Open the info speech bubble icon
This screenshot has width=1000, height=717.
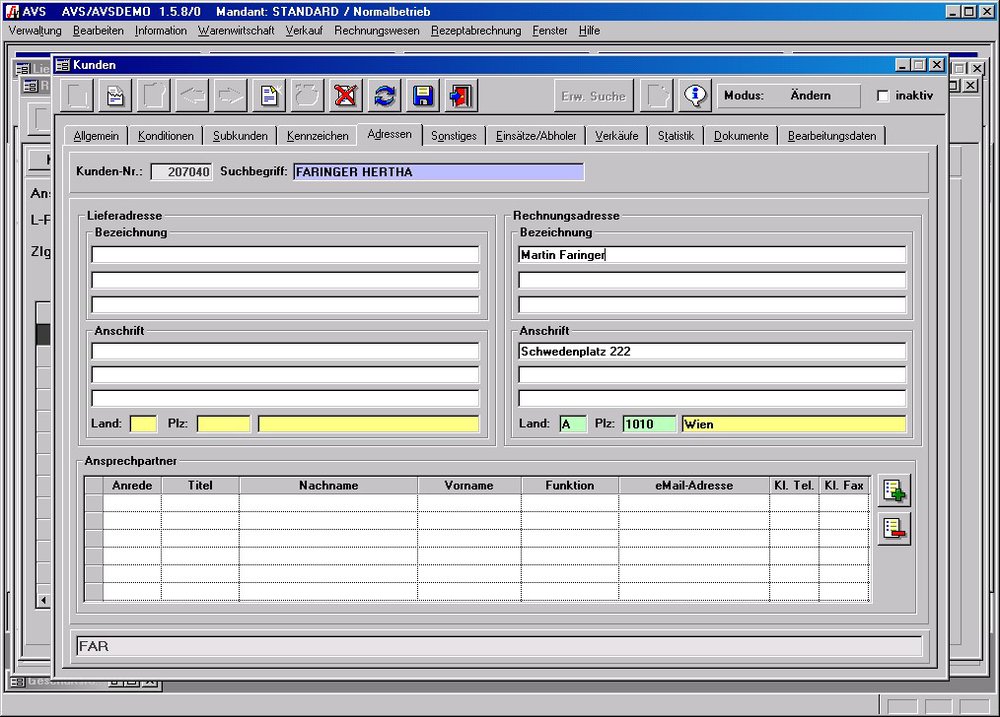(694, 96)
